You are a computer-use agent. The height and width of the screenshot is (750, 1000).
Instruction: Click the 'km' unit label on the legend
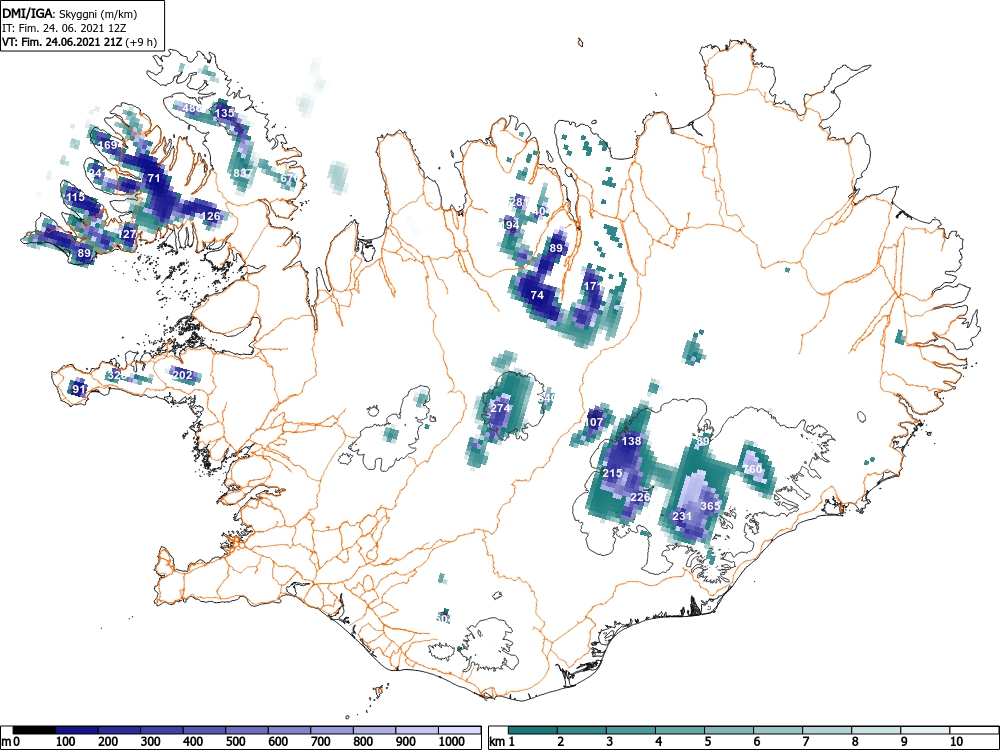click(x=498, y=742)
